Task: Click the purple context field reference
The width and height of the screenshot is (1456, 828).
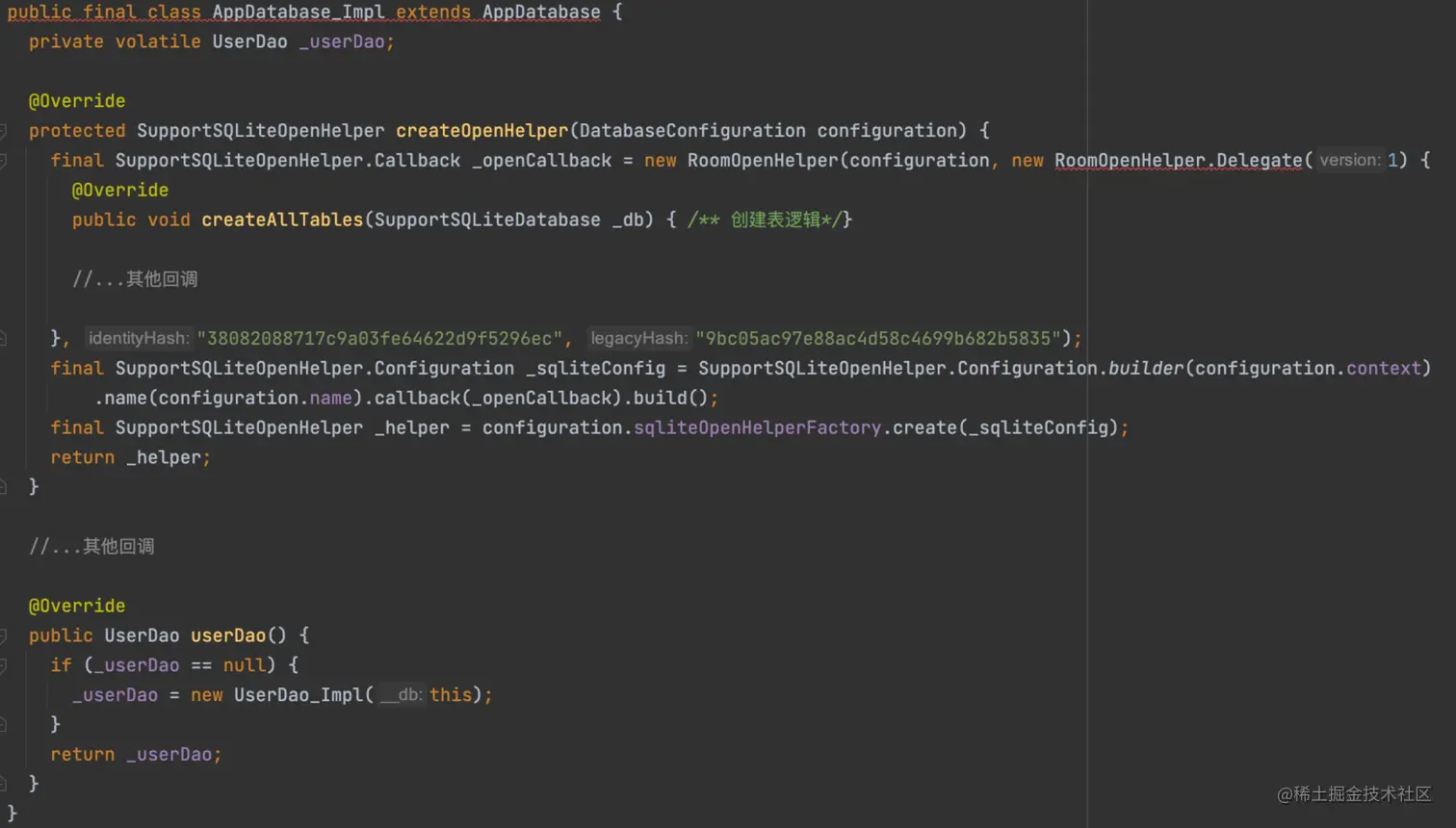Action: pyautogui.click(x=1384, y=369)
